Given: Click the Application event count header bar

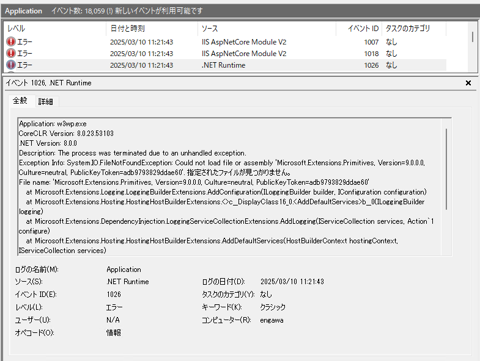Looking at the screenshot, I should coord(240,11).
